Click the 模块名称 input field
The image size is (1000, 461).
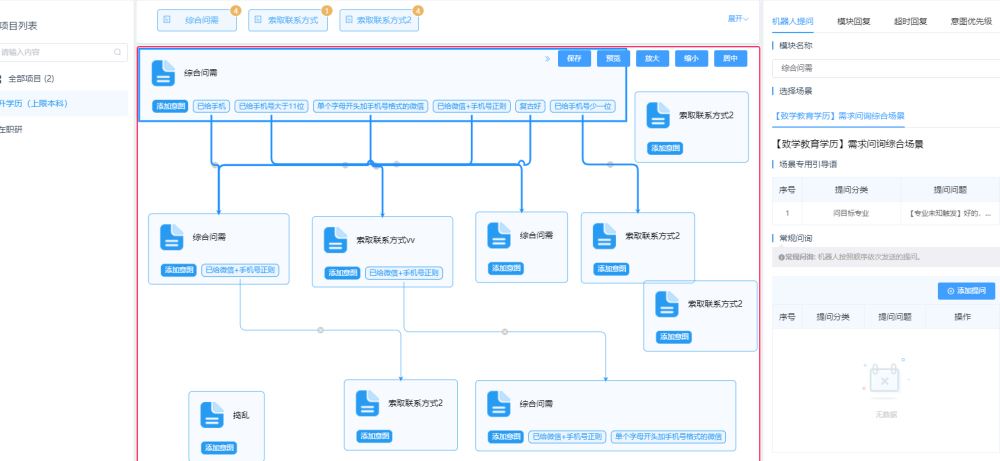885,68
